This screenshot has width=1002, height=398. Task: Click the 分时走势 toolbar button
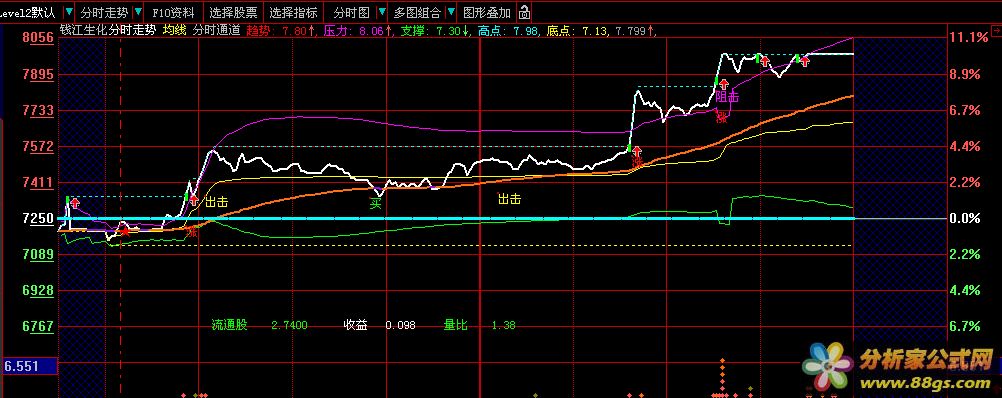[x=104, y=12]
